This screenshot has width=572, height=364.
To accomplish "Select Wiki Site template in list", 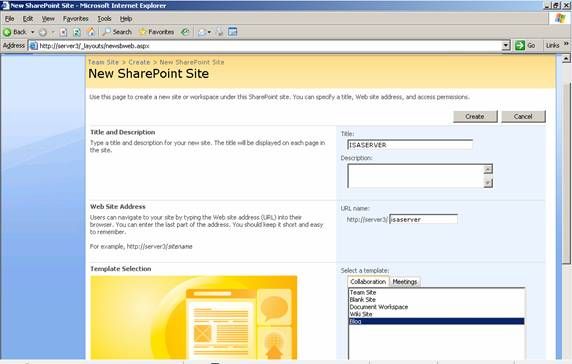I will pos(361,314).
